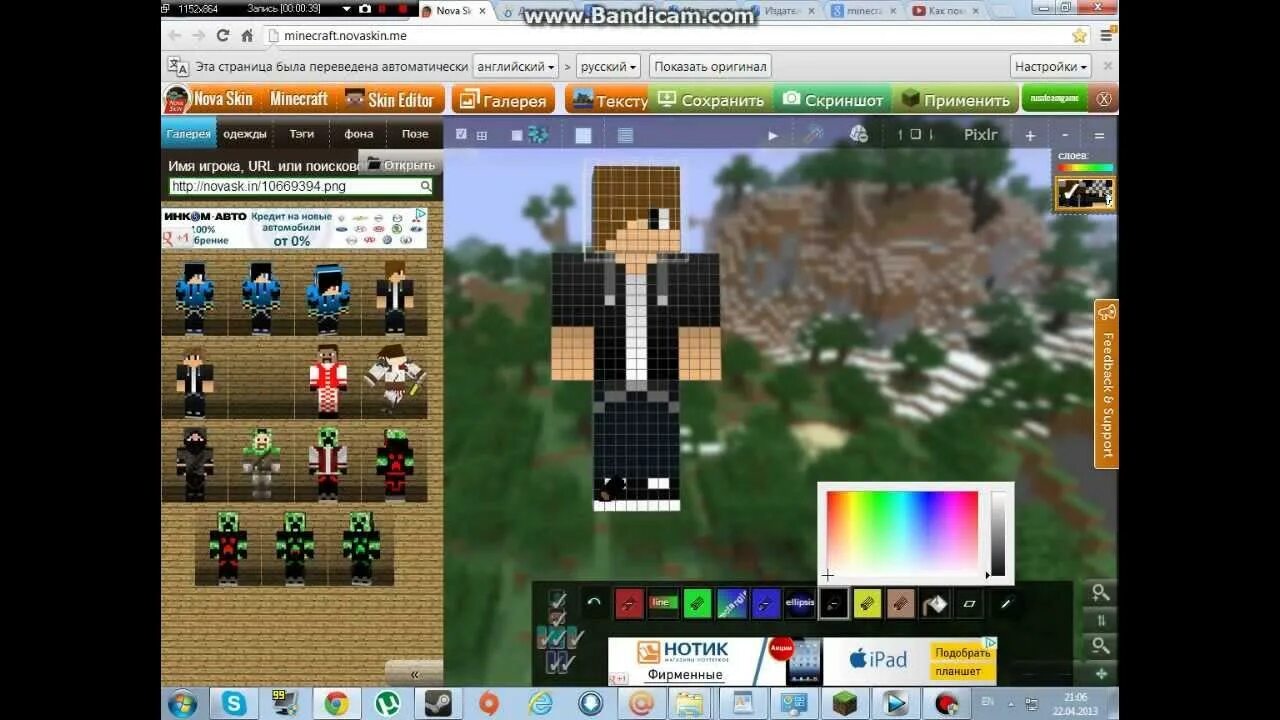The image size is (1280, 720).
Task: Open the Minecraft grass block taskbar icon
Action: (845, 703)
